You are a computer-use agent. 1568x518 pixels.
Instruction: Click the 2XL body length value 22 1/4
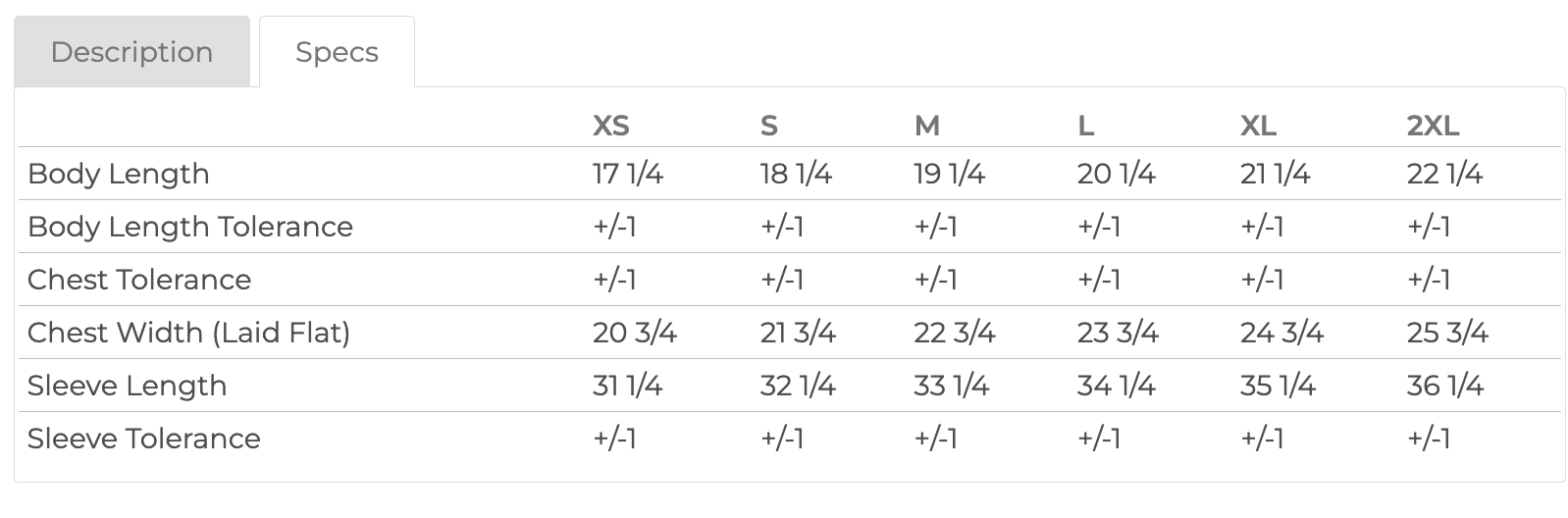(x=1444, y=174)
